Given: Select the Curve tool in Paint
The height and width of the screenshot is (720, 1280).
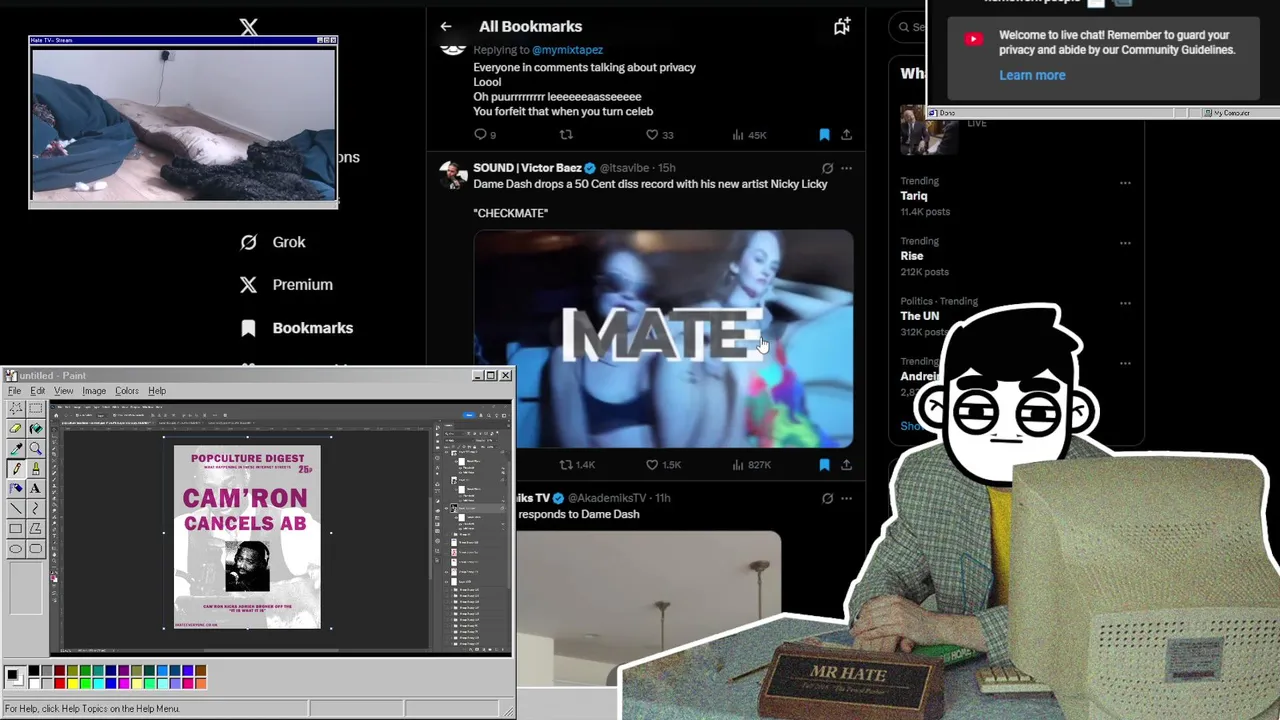Looking at the screenshot, I should point(35,509).
